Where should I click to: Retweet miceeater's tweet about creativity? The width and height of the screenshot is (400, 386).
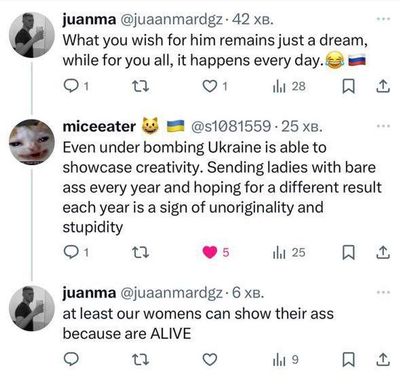(x=141, y=253)
